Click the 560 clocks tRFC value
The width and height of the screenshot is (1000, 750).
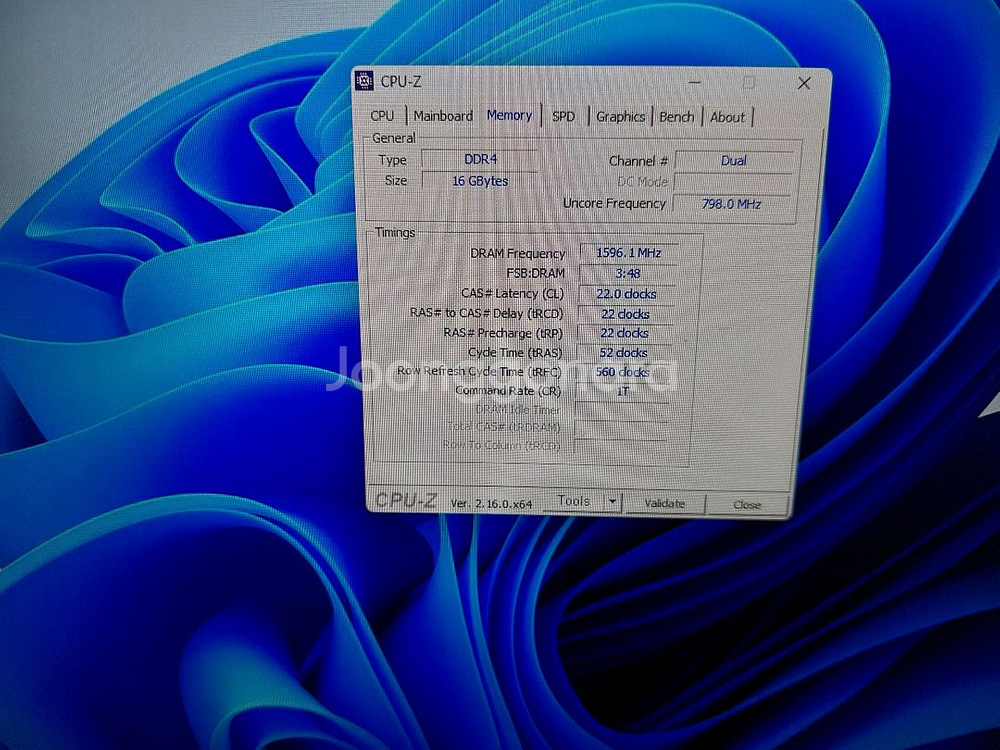click(622, 372)
